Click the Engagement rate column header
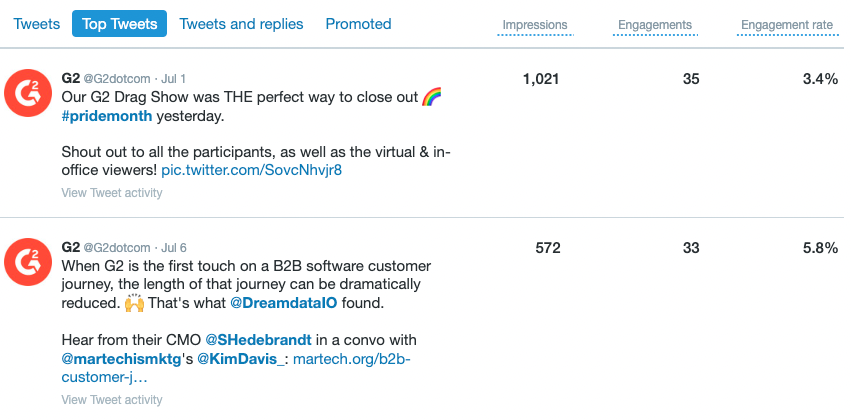The width and height of the screenshot is (851, 420). tap(788, 25)
